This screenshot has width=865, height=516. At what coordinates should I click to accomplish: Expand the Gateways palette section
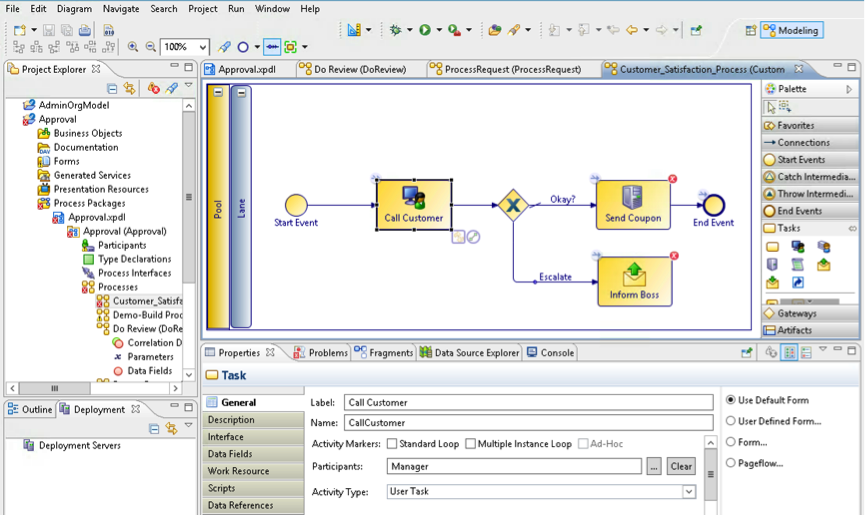click(x=796, y=313)
